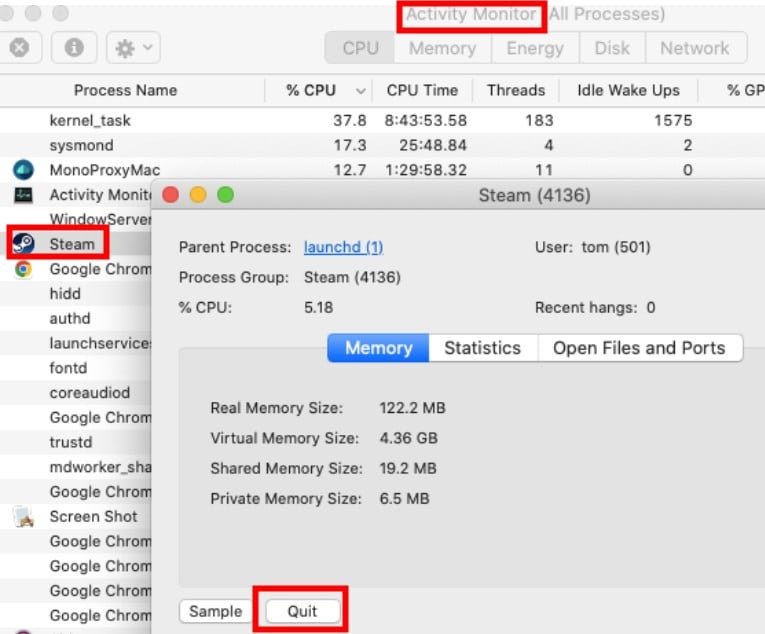Image resolution: width=765 pixels, height=634 pixels.
Task: Click Process Group Steam (4136) value
Action: tap(352, 277)
